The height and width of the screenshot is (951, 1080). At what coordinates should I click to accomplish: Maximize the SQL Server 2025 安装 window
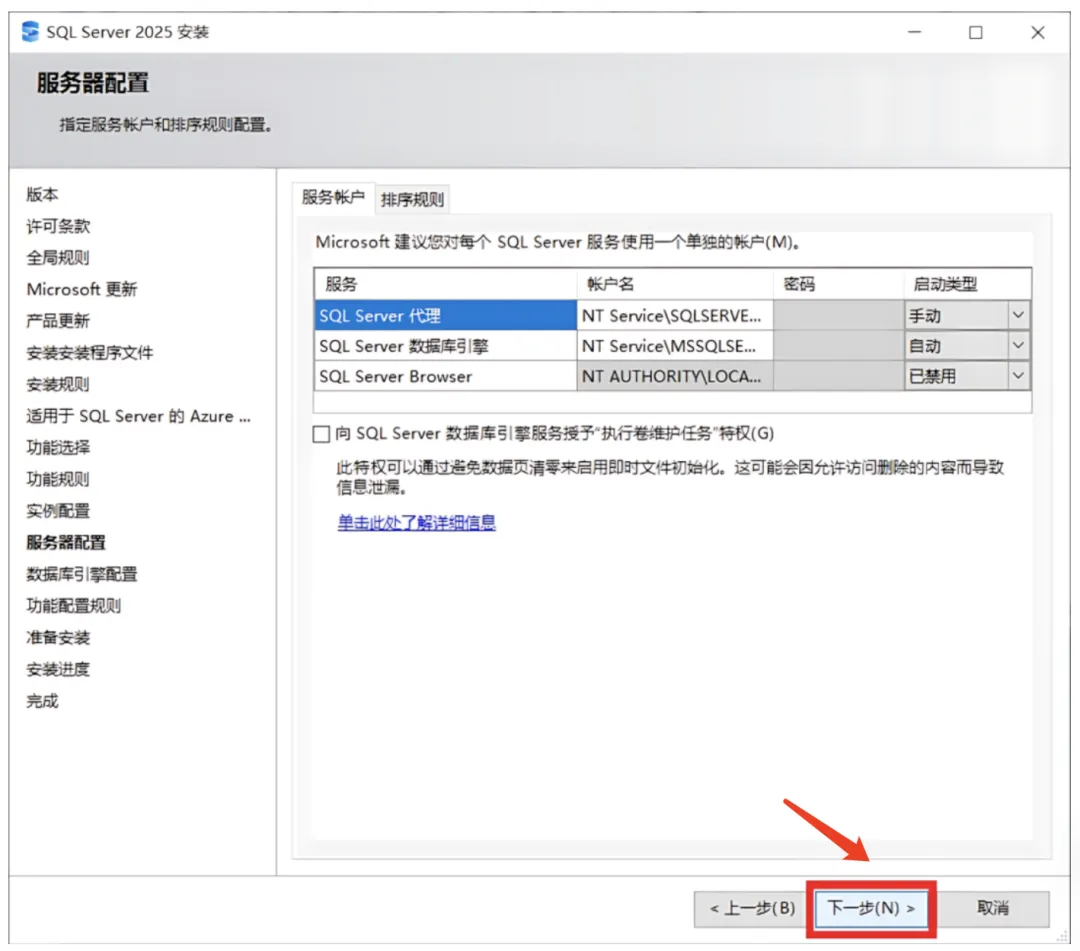click(x=975, y=32)
